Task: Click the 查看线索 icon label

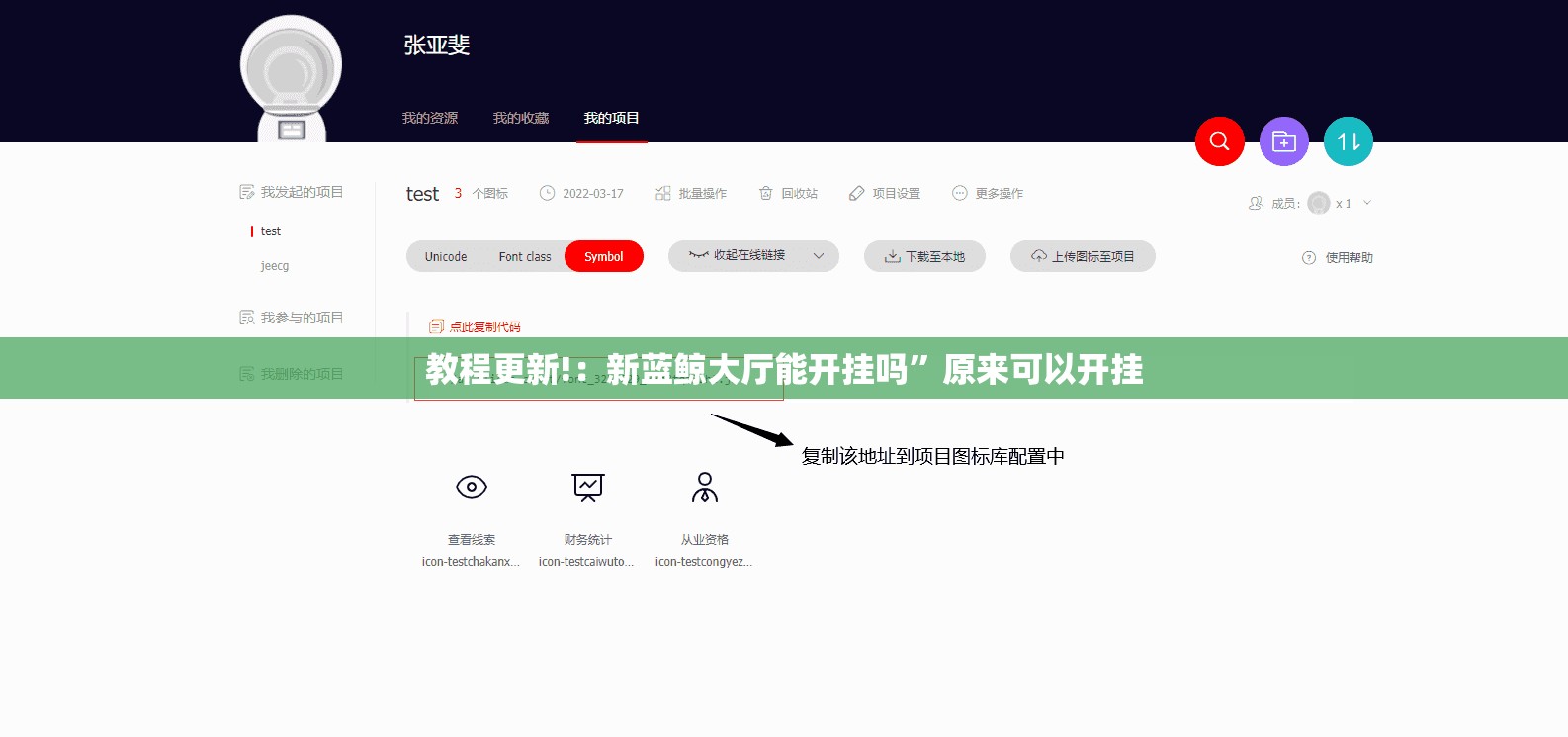Action: pyautogui.click(x=472, y=540)
